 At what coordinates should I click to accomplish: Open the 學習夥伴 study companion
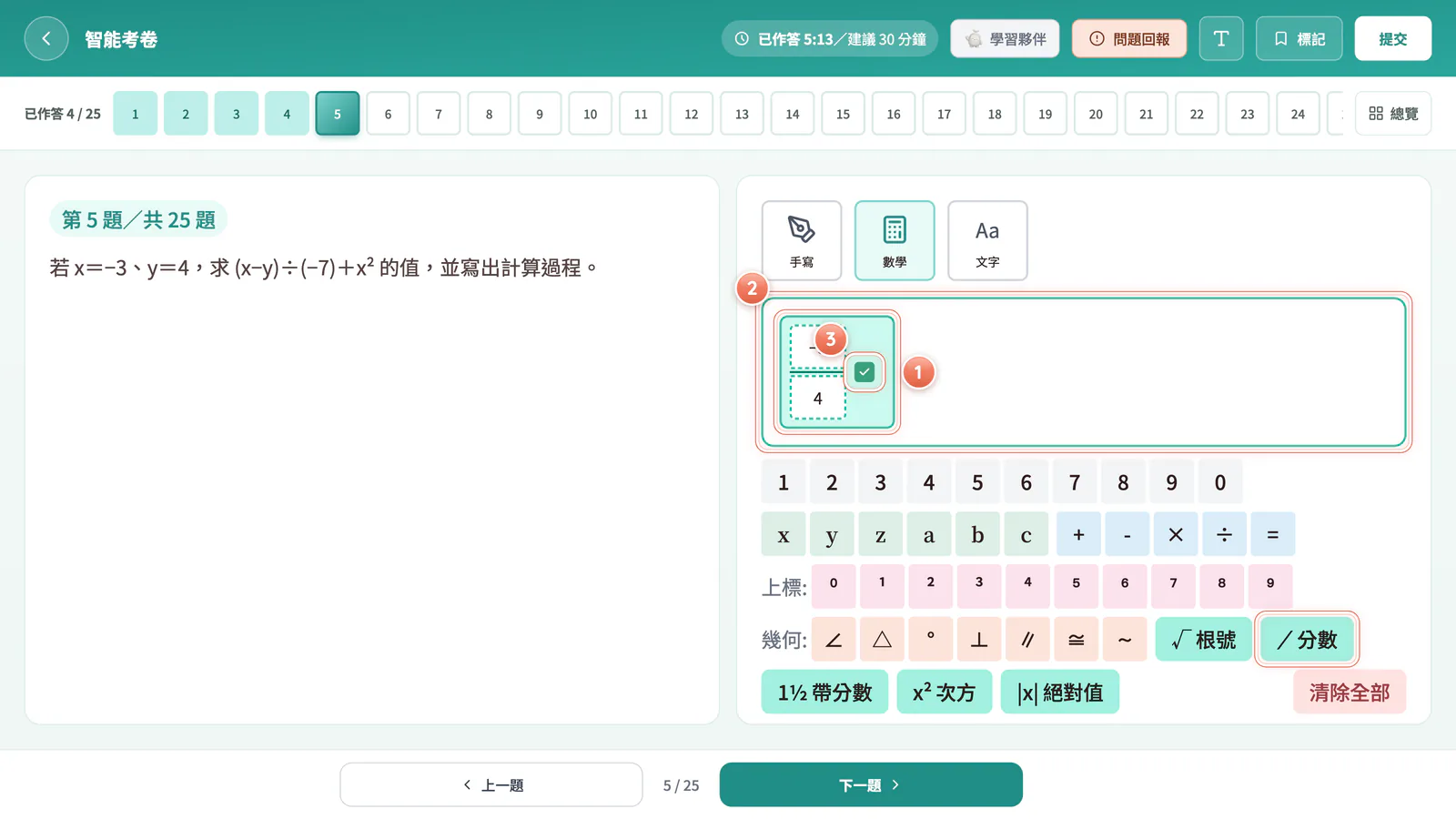pos(1005,39)
